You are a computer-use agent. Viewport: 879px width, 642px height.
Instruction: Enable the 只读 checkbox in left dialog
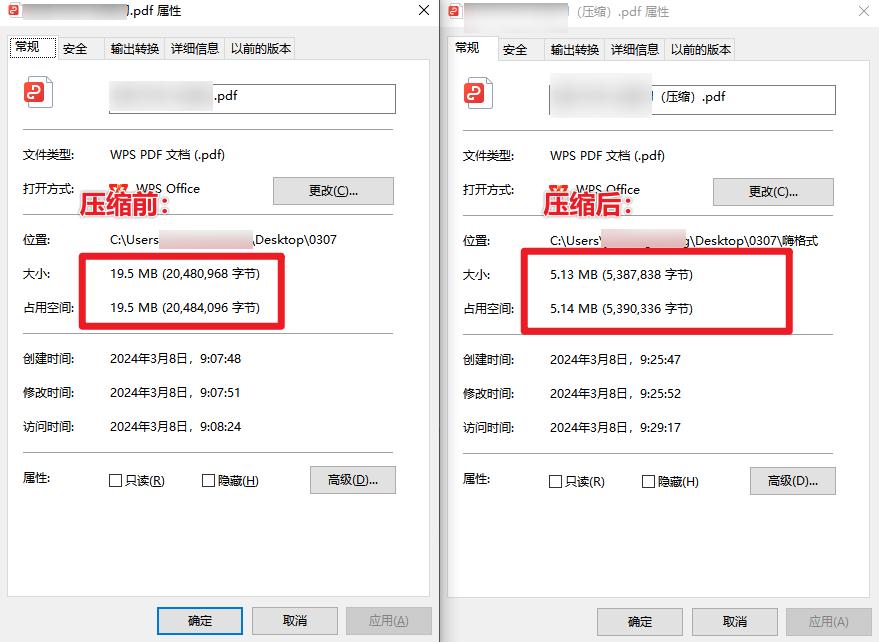(x=115, y=481)
